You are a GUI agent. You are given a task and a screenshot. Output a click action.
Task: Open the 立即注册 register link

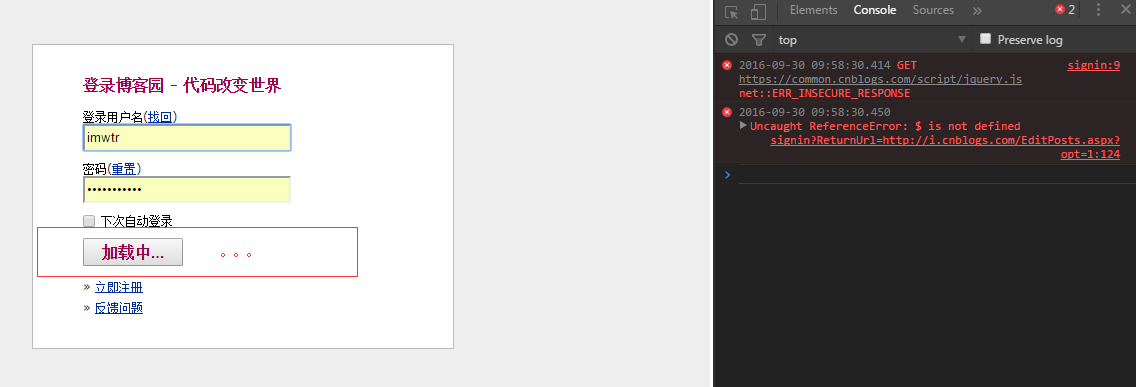pos(119,288)
